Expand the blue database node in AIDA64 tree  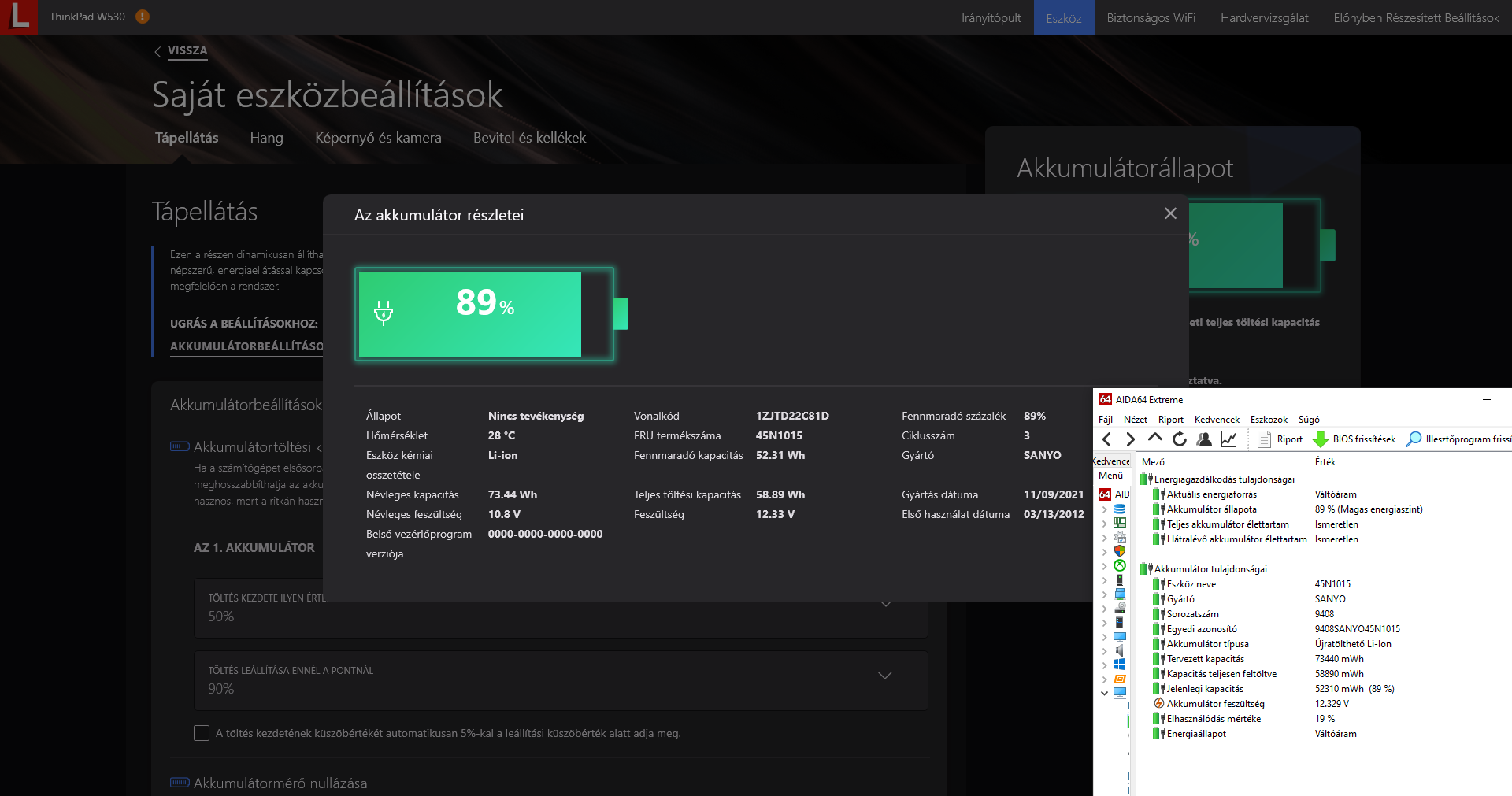(1104, 510)
